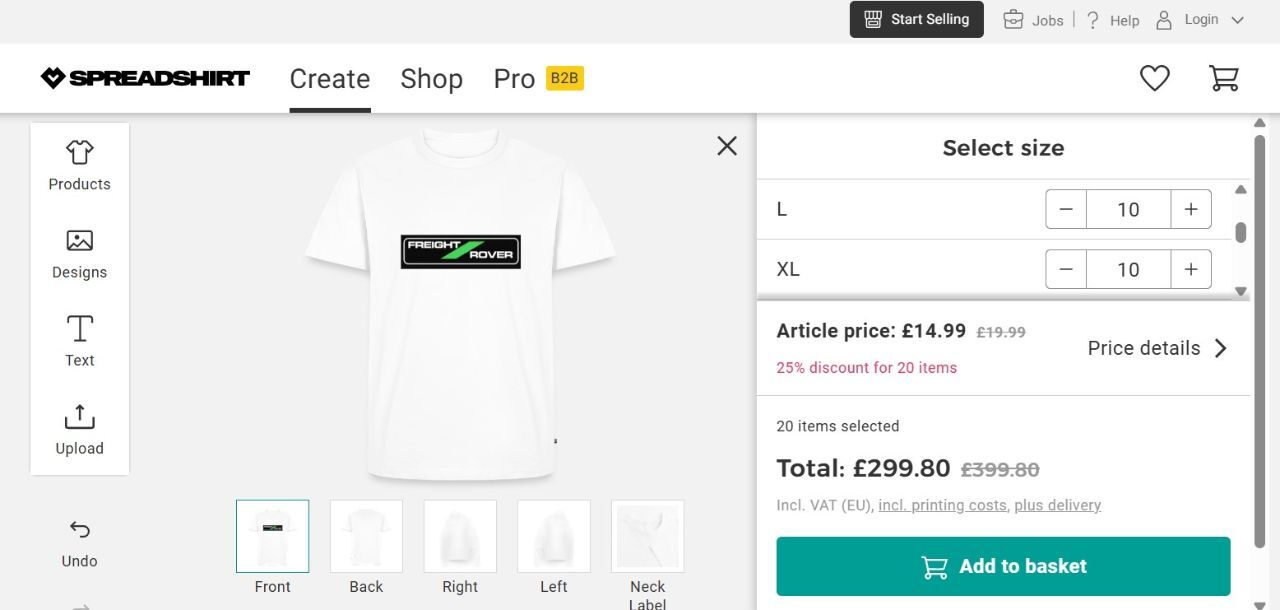The height and width of the screenshot is (610, 1280).
Task: Open the shopping basket icon
Action: [1224, 78]
